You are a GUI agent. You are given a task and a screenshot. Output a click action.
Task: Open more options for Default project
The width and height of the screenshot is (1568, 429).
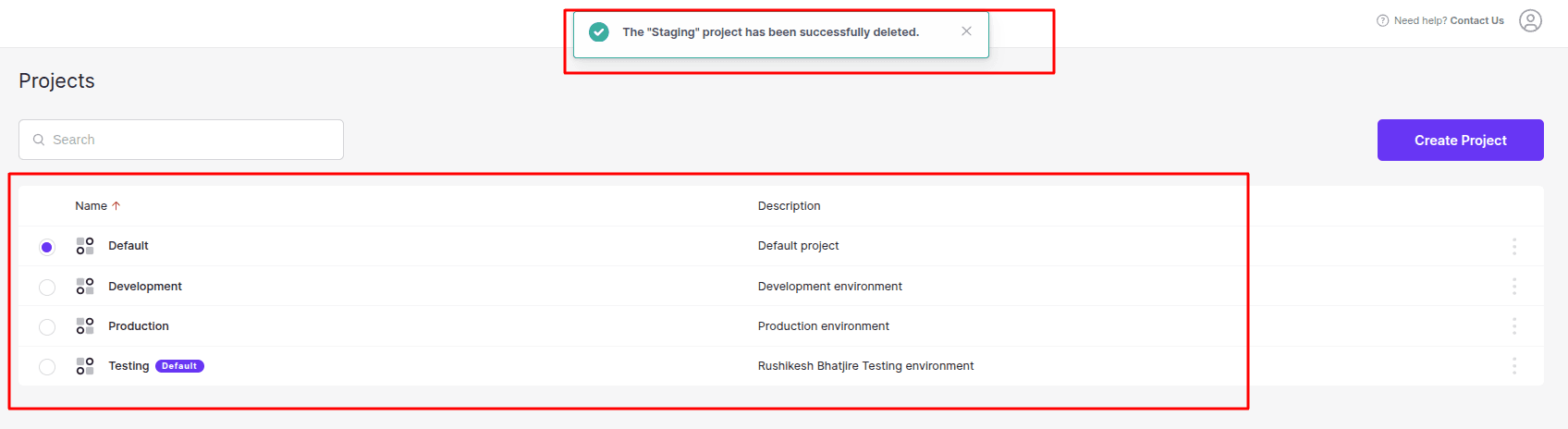pos(1514,246)
